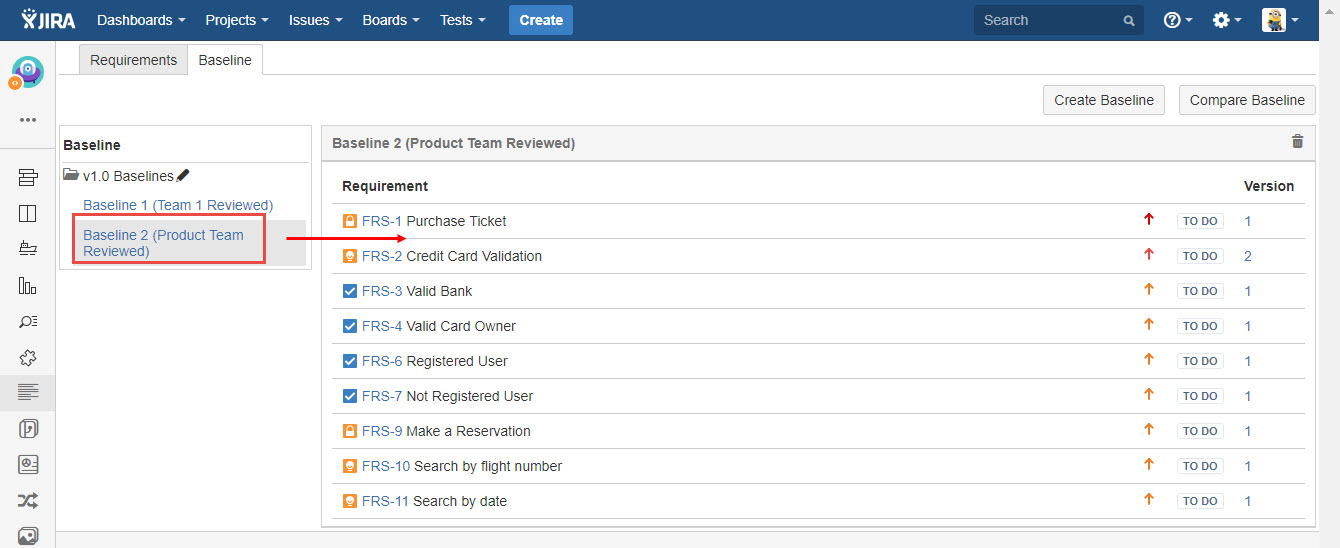Open the Issues menu

(x=315, y=20)
